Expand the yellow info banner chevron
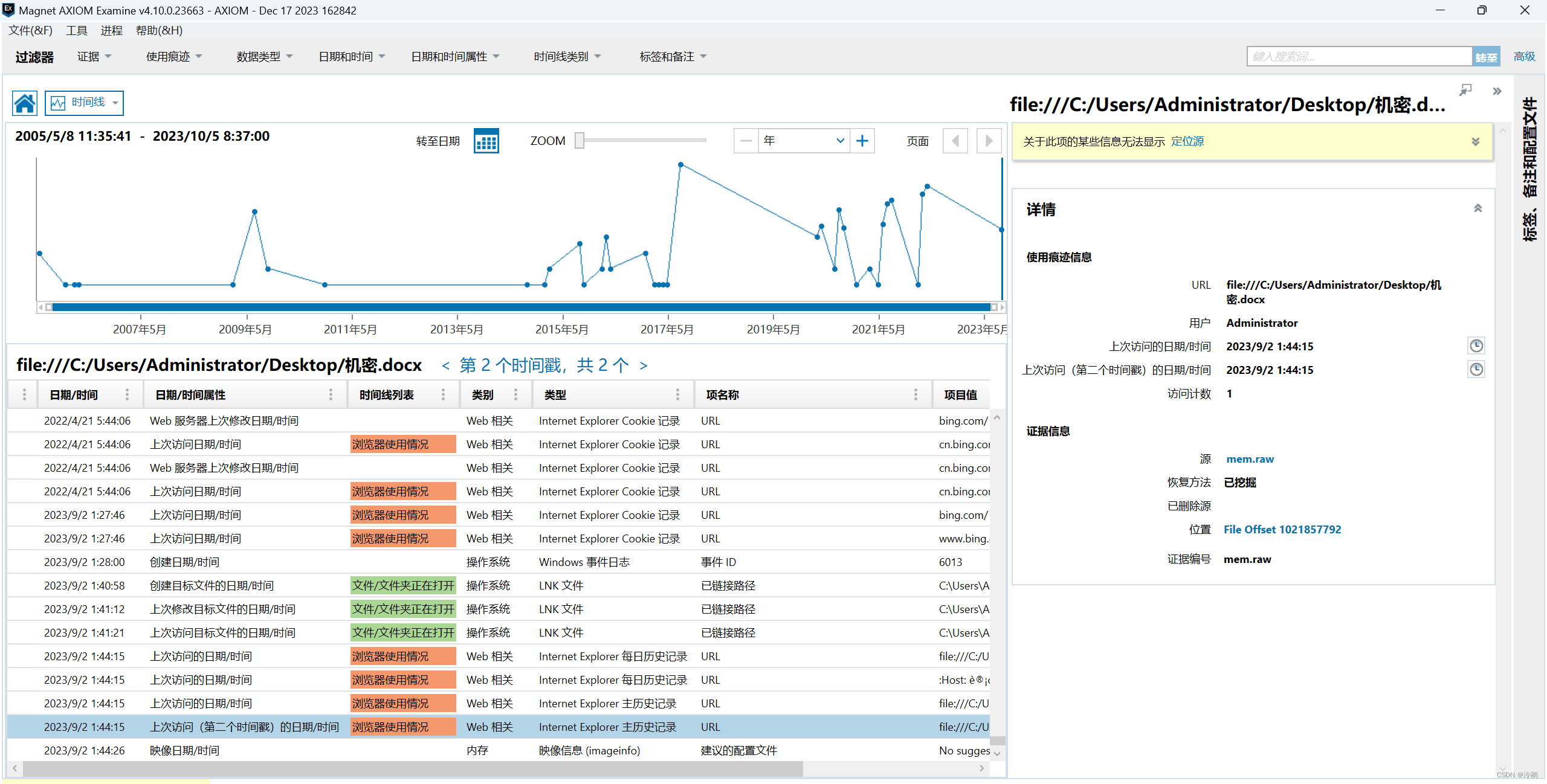1547x784 pixels. [x=1475, y=141]
